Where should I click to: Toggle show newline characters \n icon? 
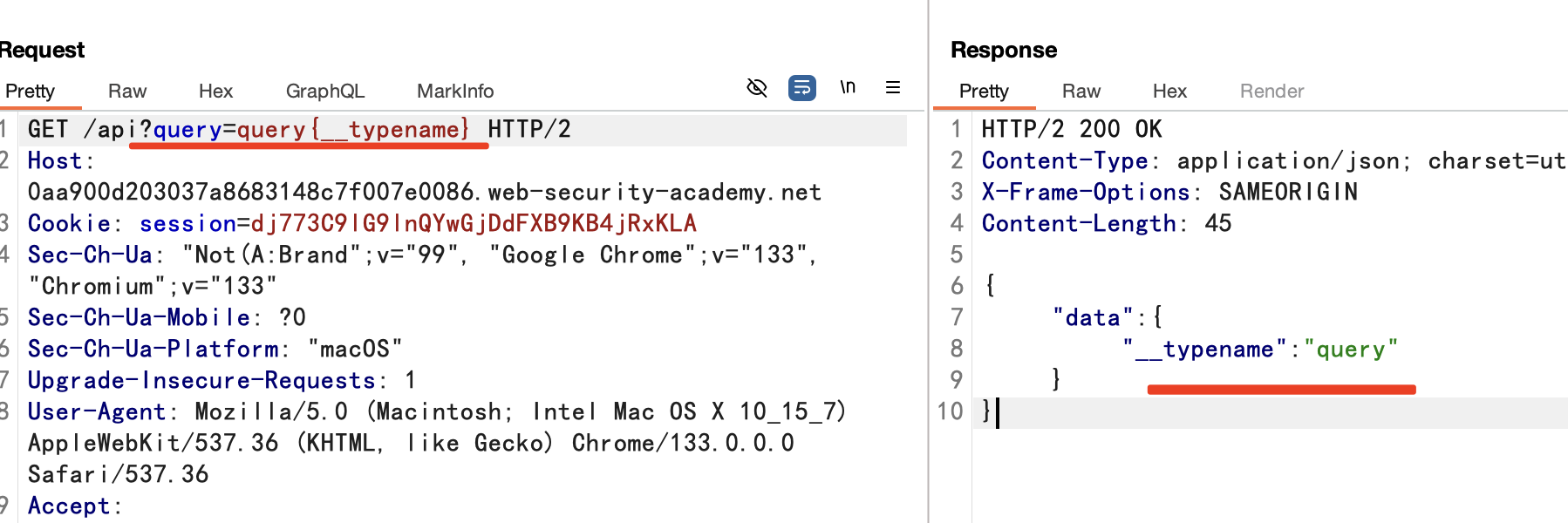(x=847, y=87)
